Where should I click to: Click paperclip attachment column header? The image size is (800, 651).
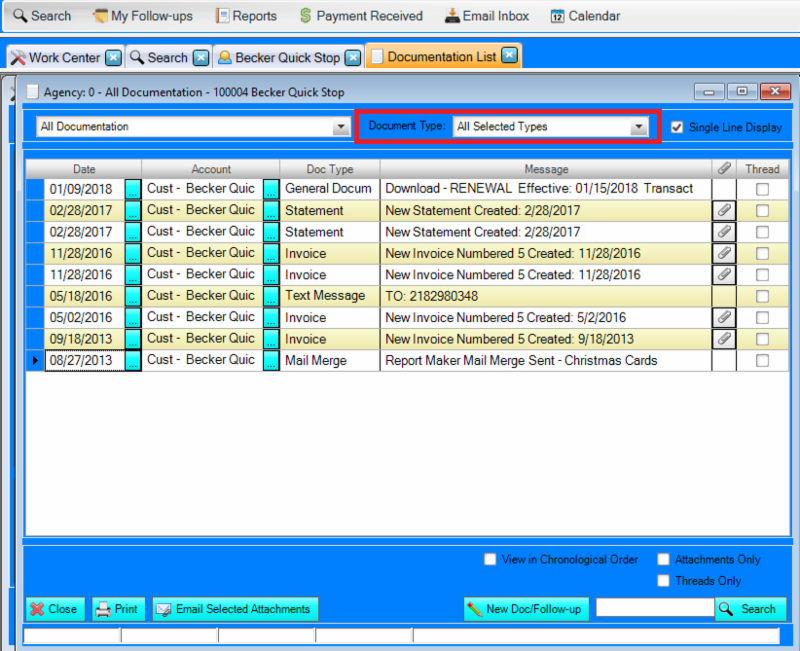723,169
